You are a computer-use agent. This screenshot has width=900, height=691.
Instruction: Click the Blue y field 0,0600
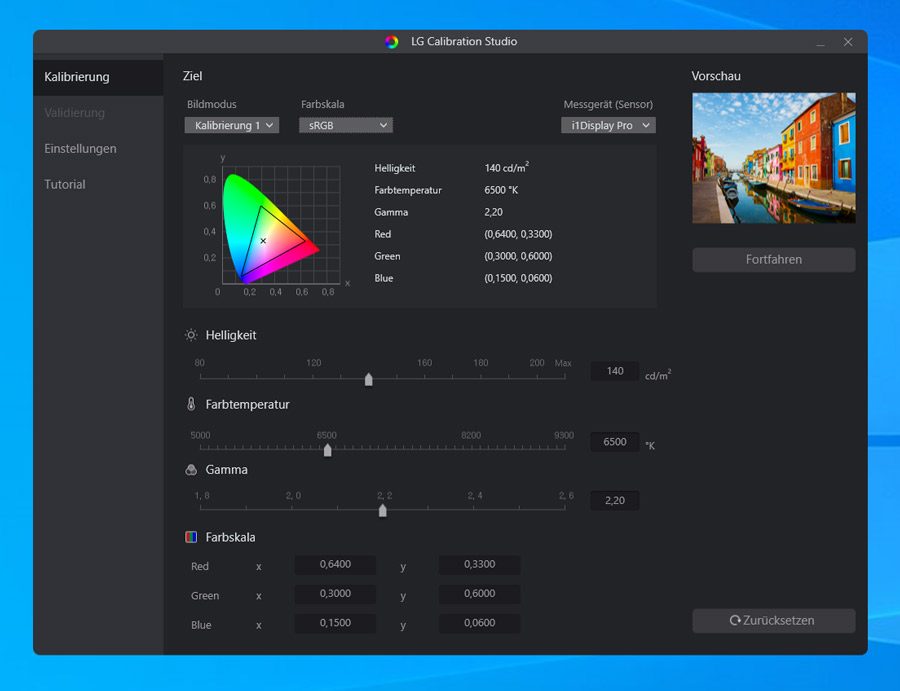(x=479, y=623)
